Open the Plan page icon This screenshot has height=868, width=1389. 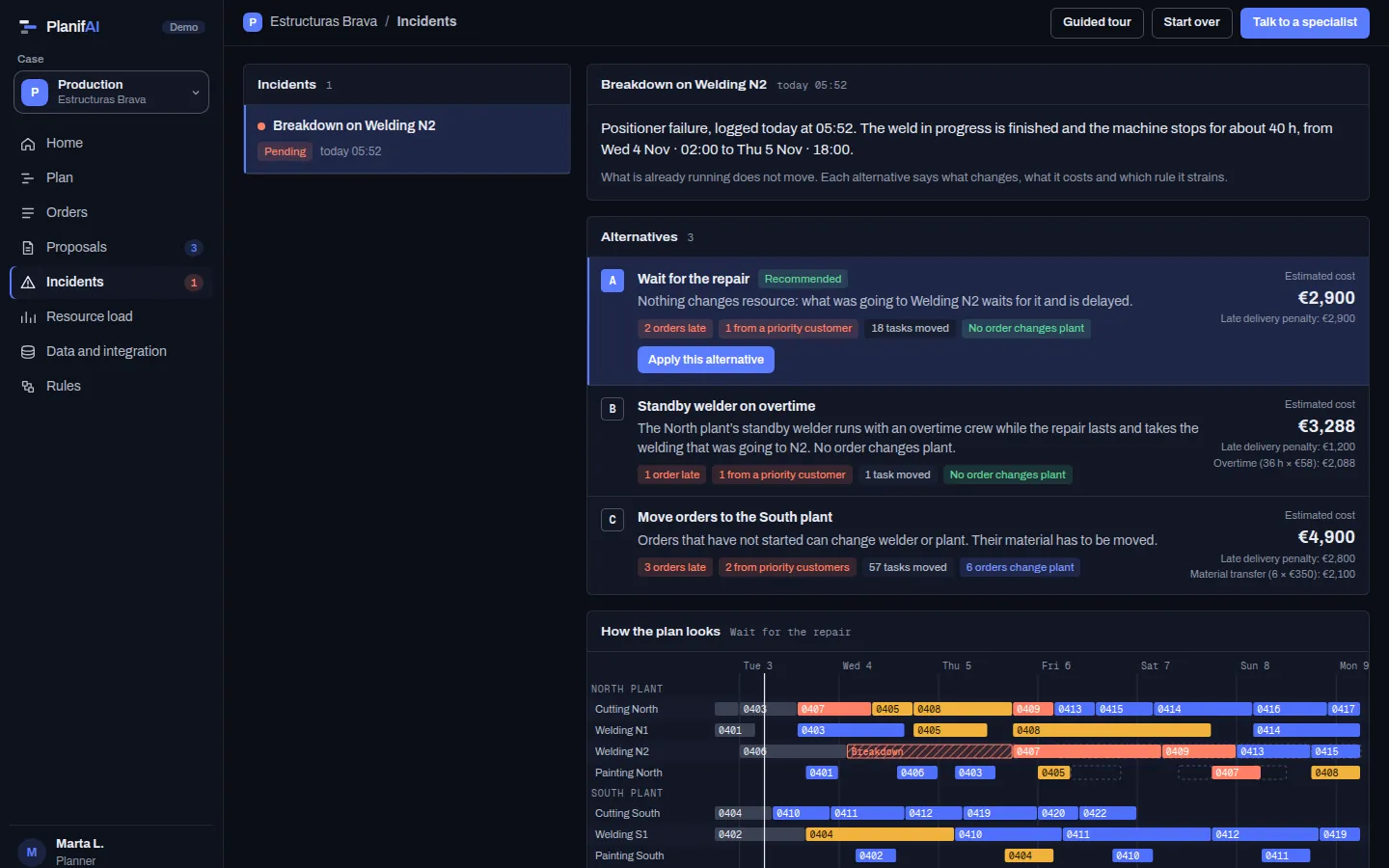[x=28, y=177]
